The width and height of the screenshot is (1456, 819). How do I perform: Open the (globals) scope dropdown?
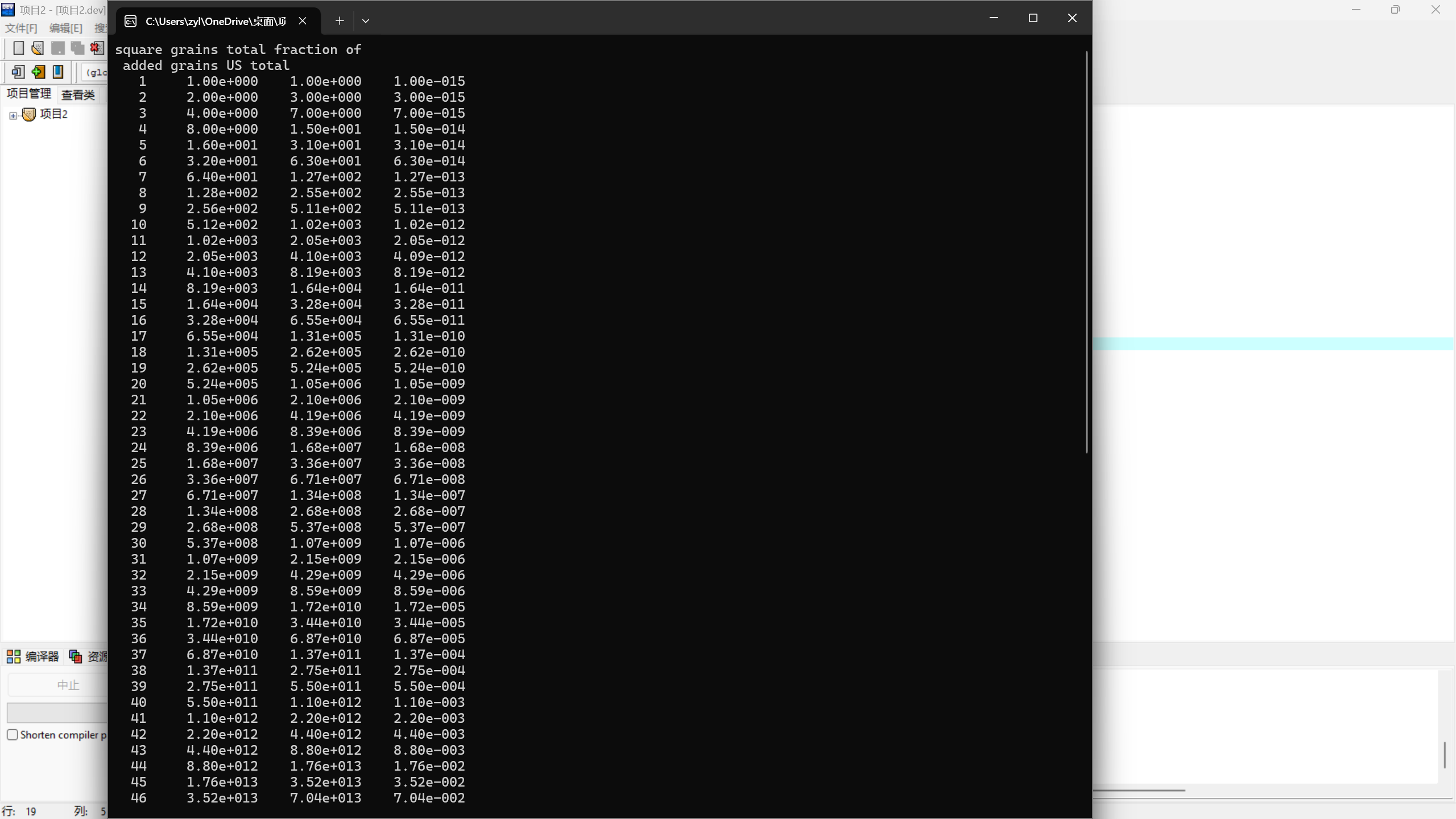click(96, 72)
